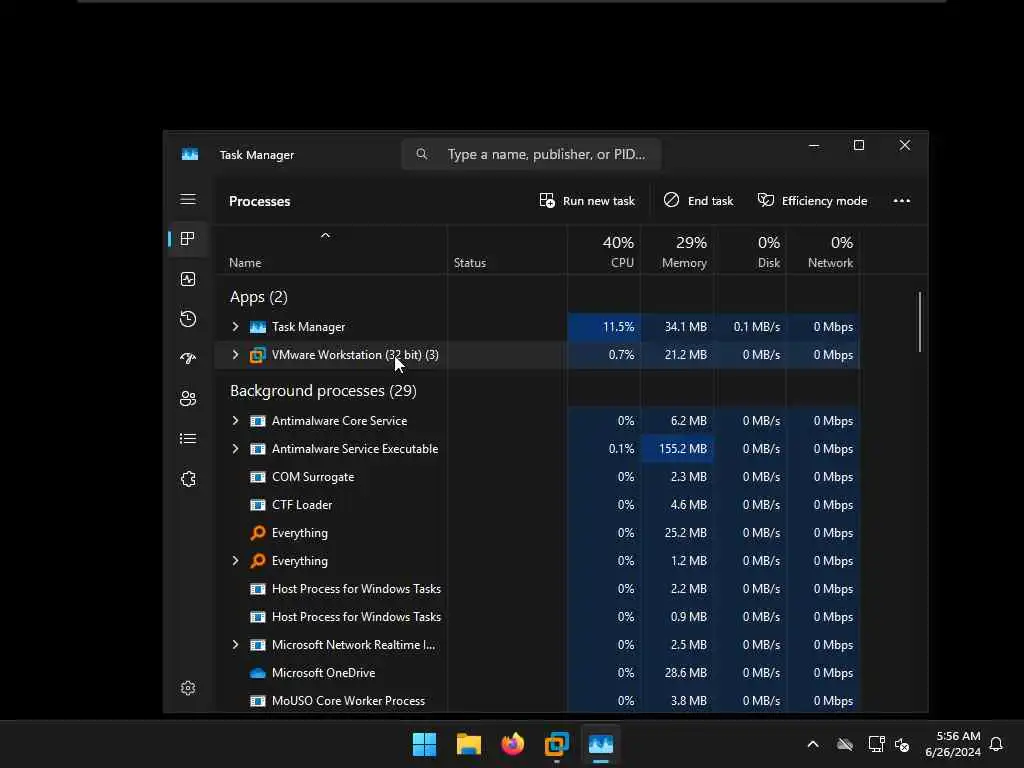Open the Windows Start menu
The width and height of the screenshot is (1024, 768).
pyautogui.click(x=424, y=744)
